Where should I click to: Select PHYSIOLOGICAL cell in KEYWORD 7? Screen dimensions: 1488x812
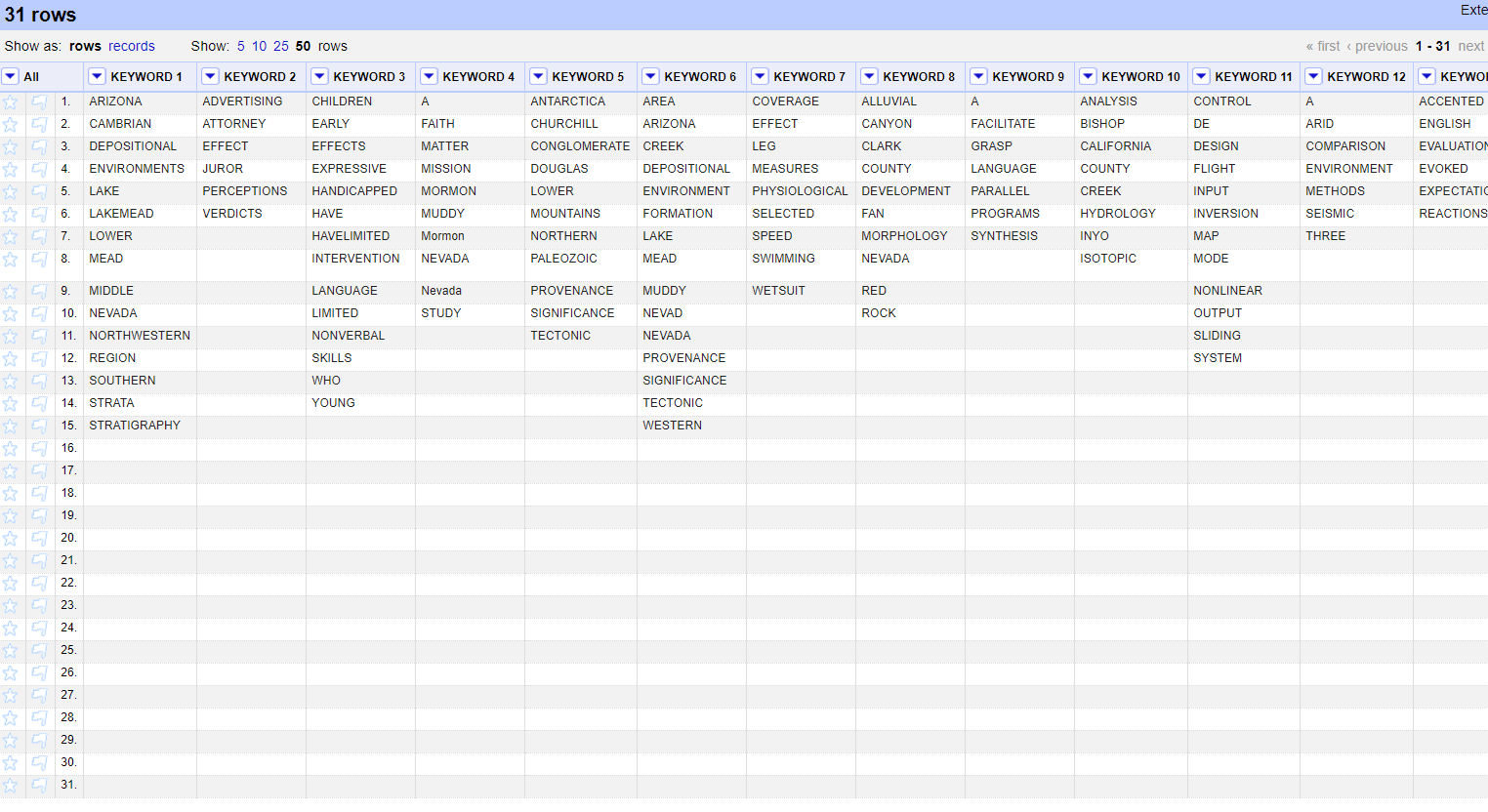tap(800, 191)
